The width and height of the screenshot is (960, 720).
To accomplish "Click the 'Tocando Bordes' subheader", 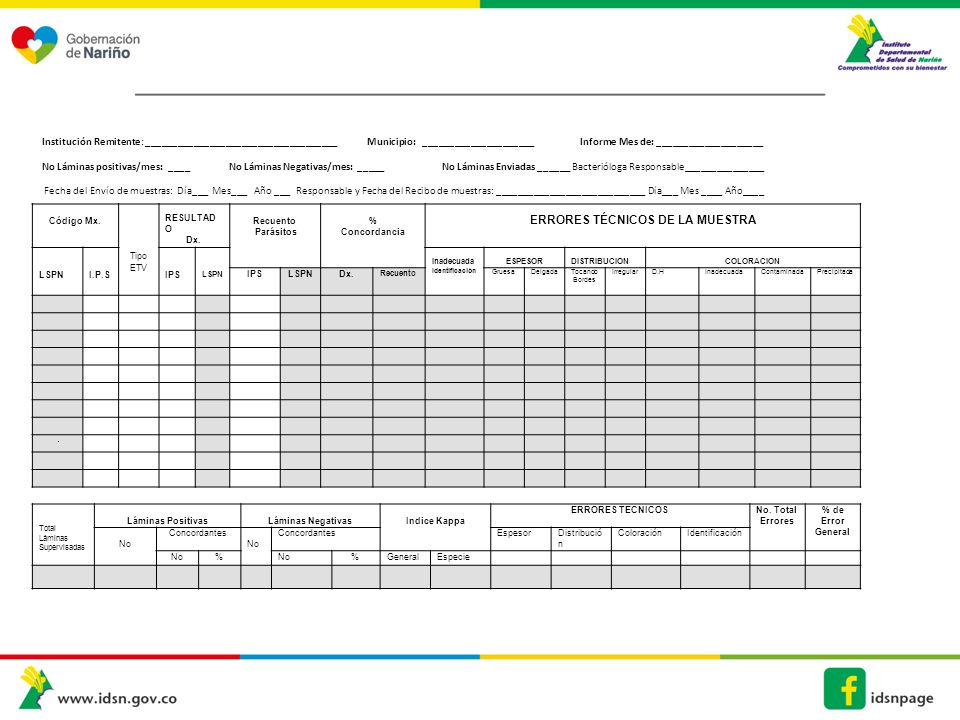I will [584, 276].
